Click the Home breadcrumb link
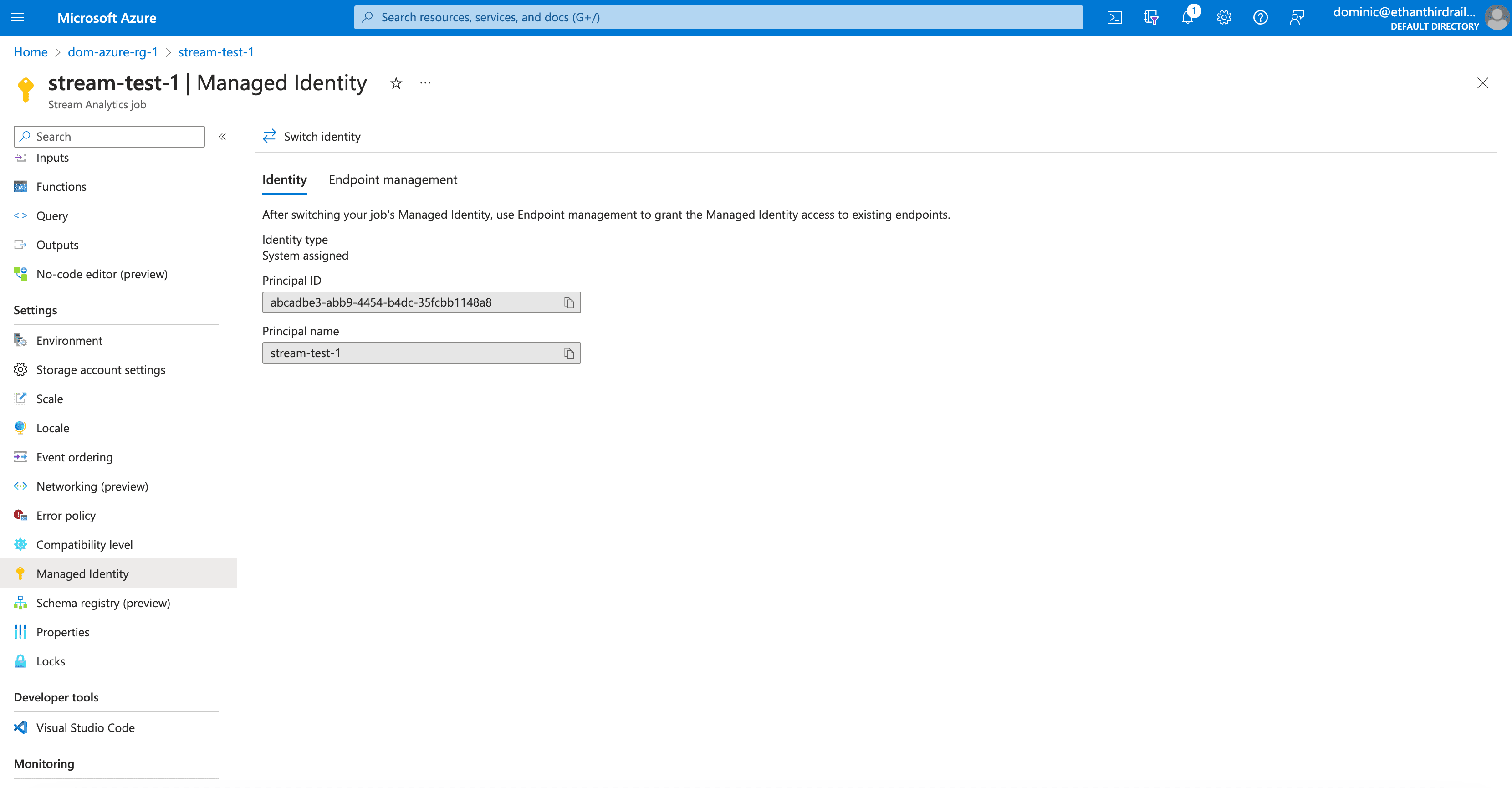The width and height of the screenshot is (1512, 788). pos(31,52)
